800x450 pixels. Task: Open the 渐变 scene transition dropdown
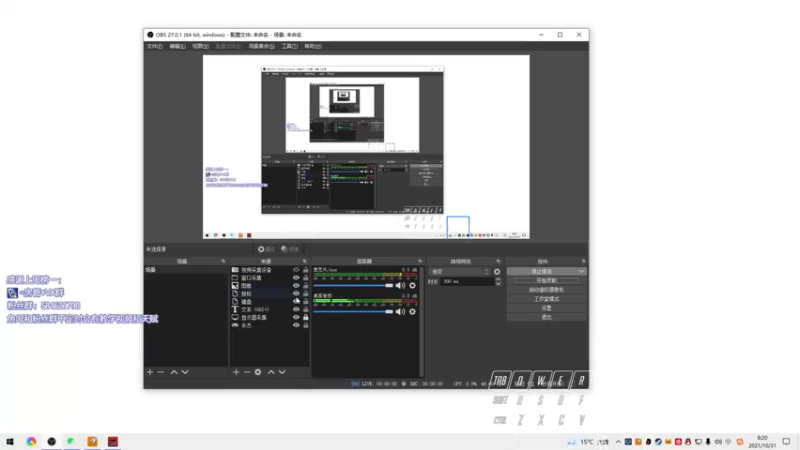[460, 272]
